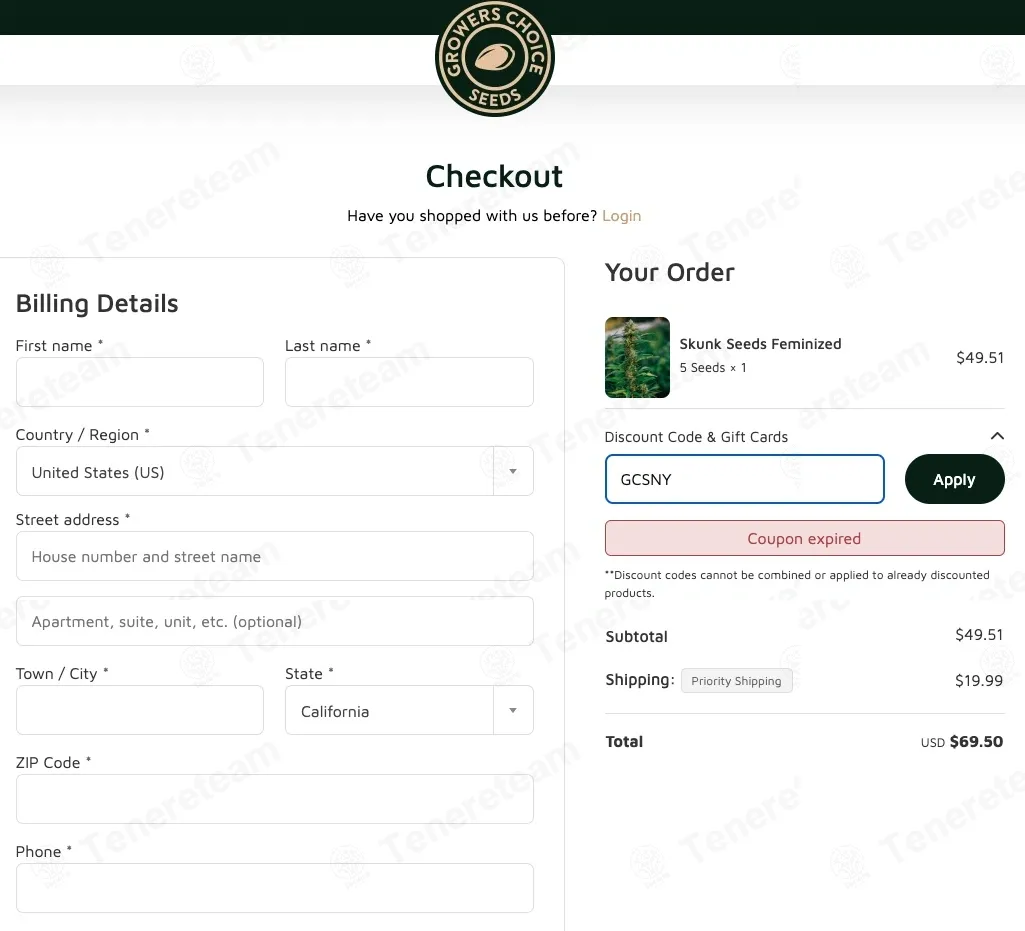Click the Apartment, suite, unit field
The image size is (1025, 931).
point(275,621)
